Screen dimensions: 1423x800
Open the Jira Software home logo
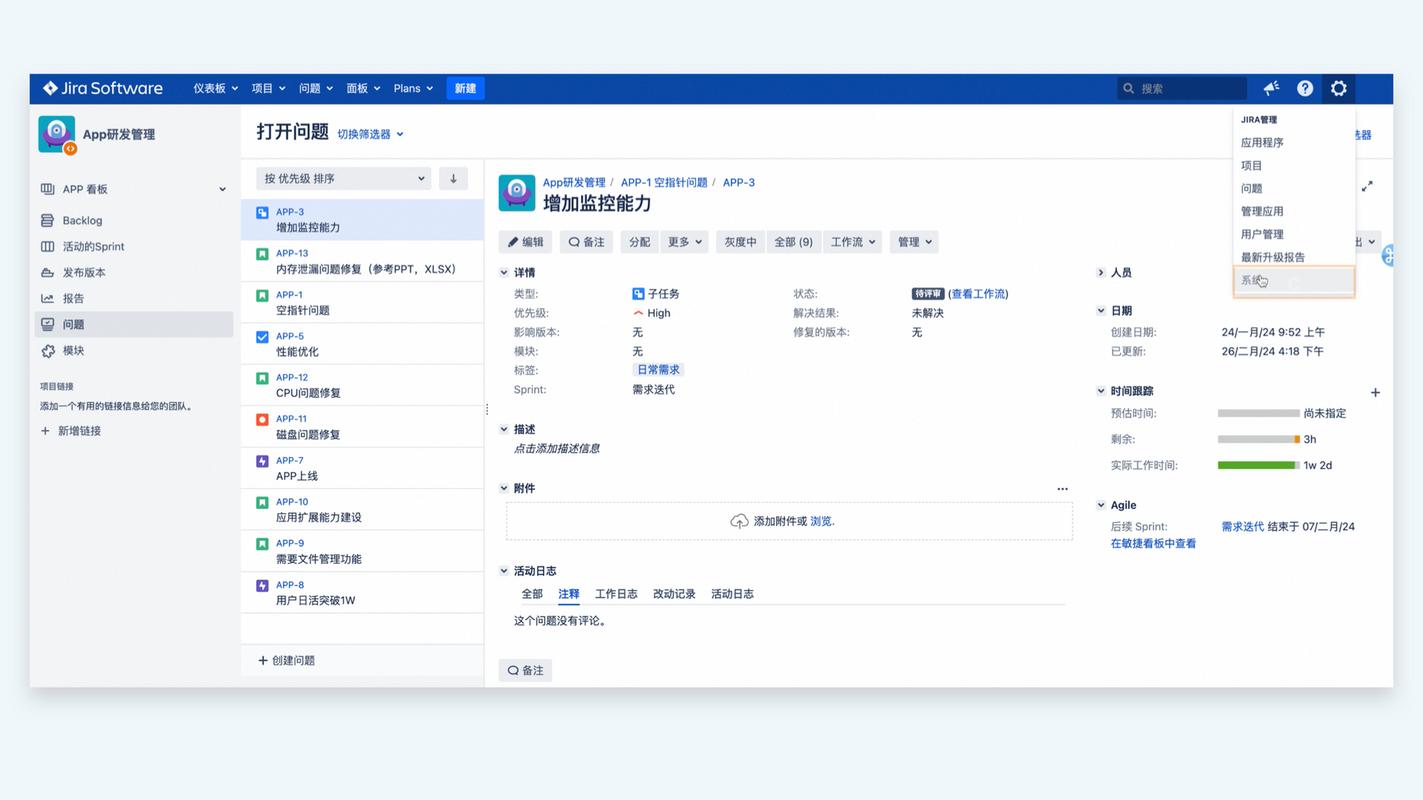point(101,88)
